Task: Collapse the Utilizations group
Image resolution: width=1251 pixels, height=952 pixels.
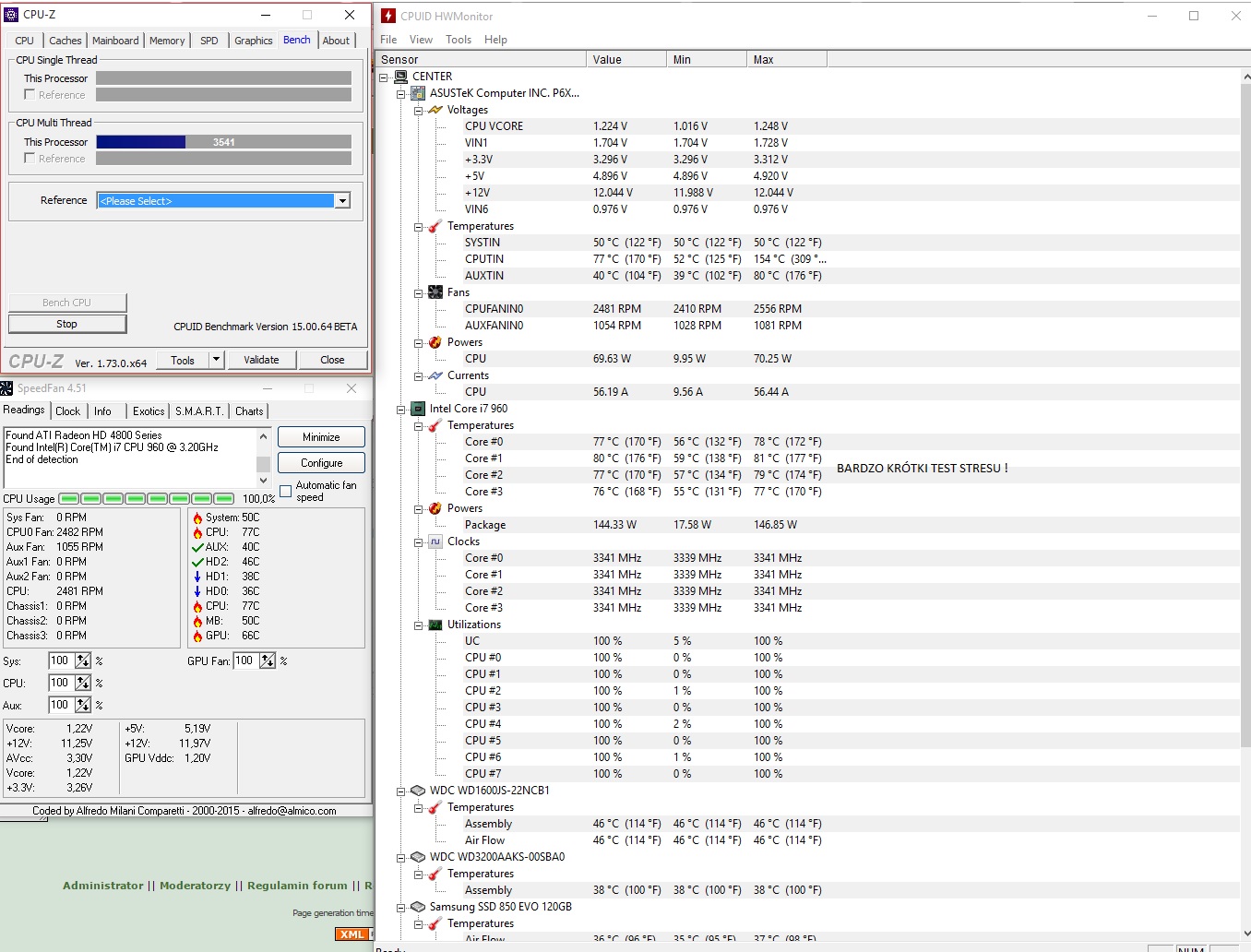Action: tap(419, 625)
